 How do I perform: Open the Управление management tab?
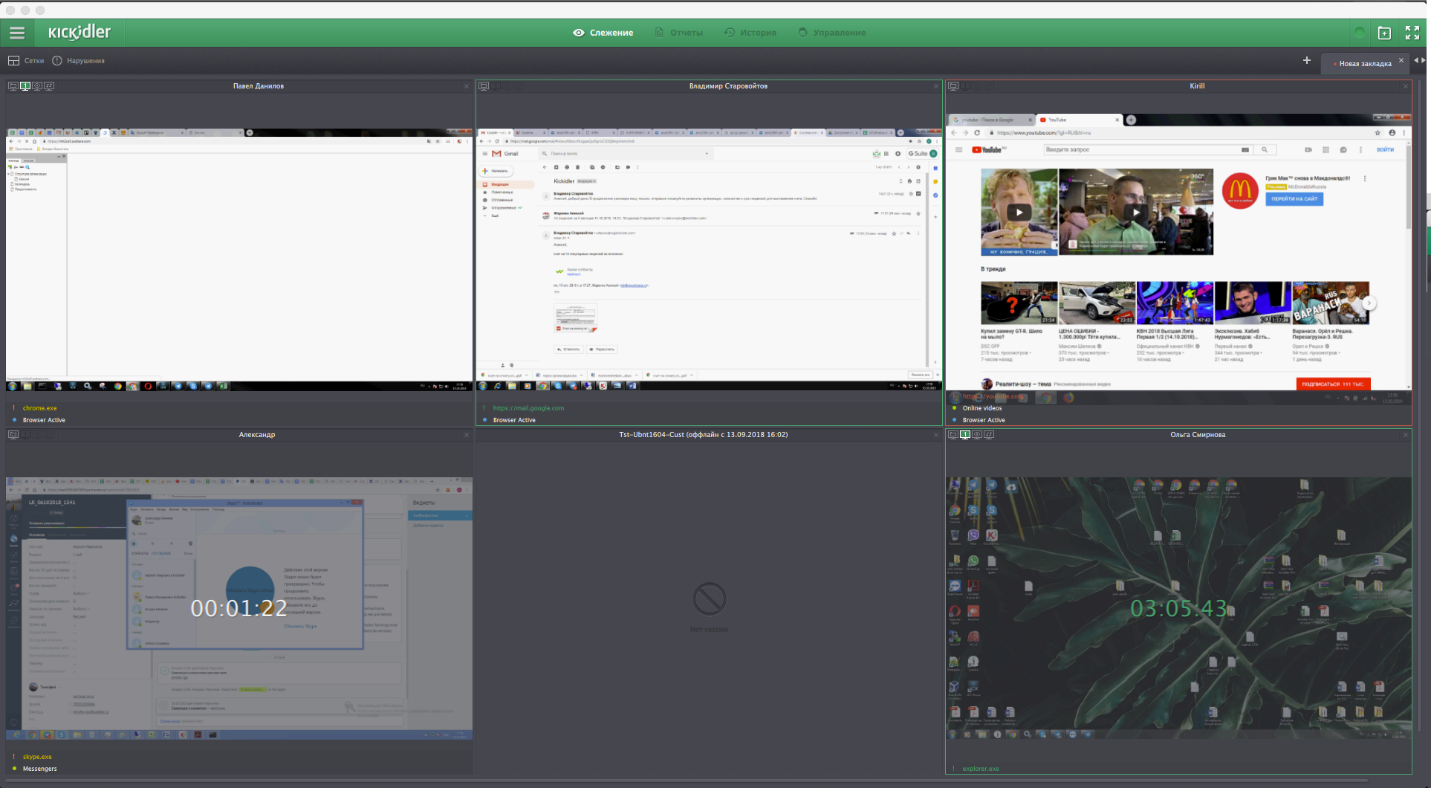pos(831,33)
